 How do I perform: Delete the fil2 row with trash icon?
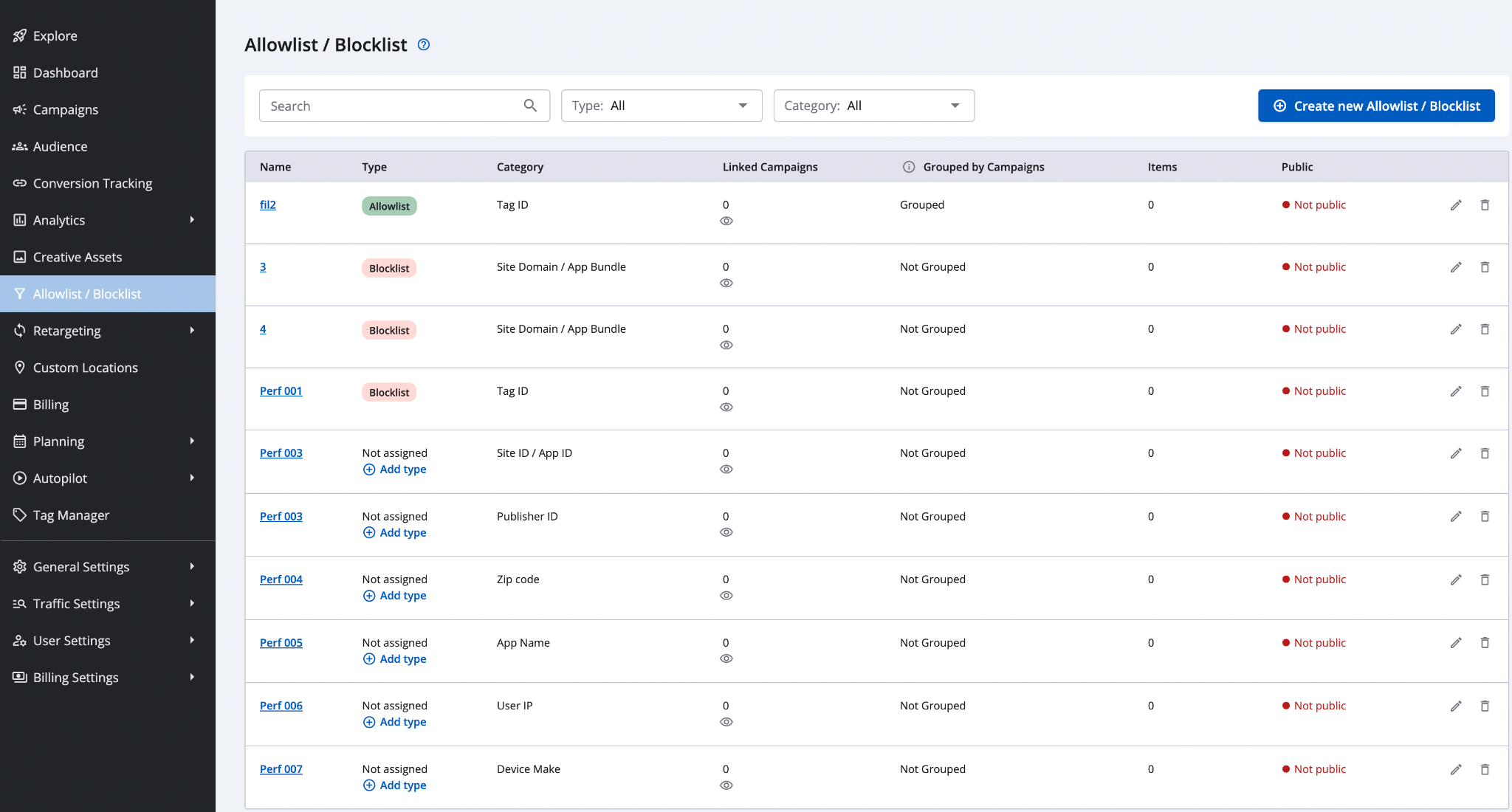click(1485, 205)
